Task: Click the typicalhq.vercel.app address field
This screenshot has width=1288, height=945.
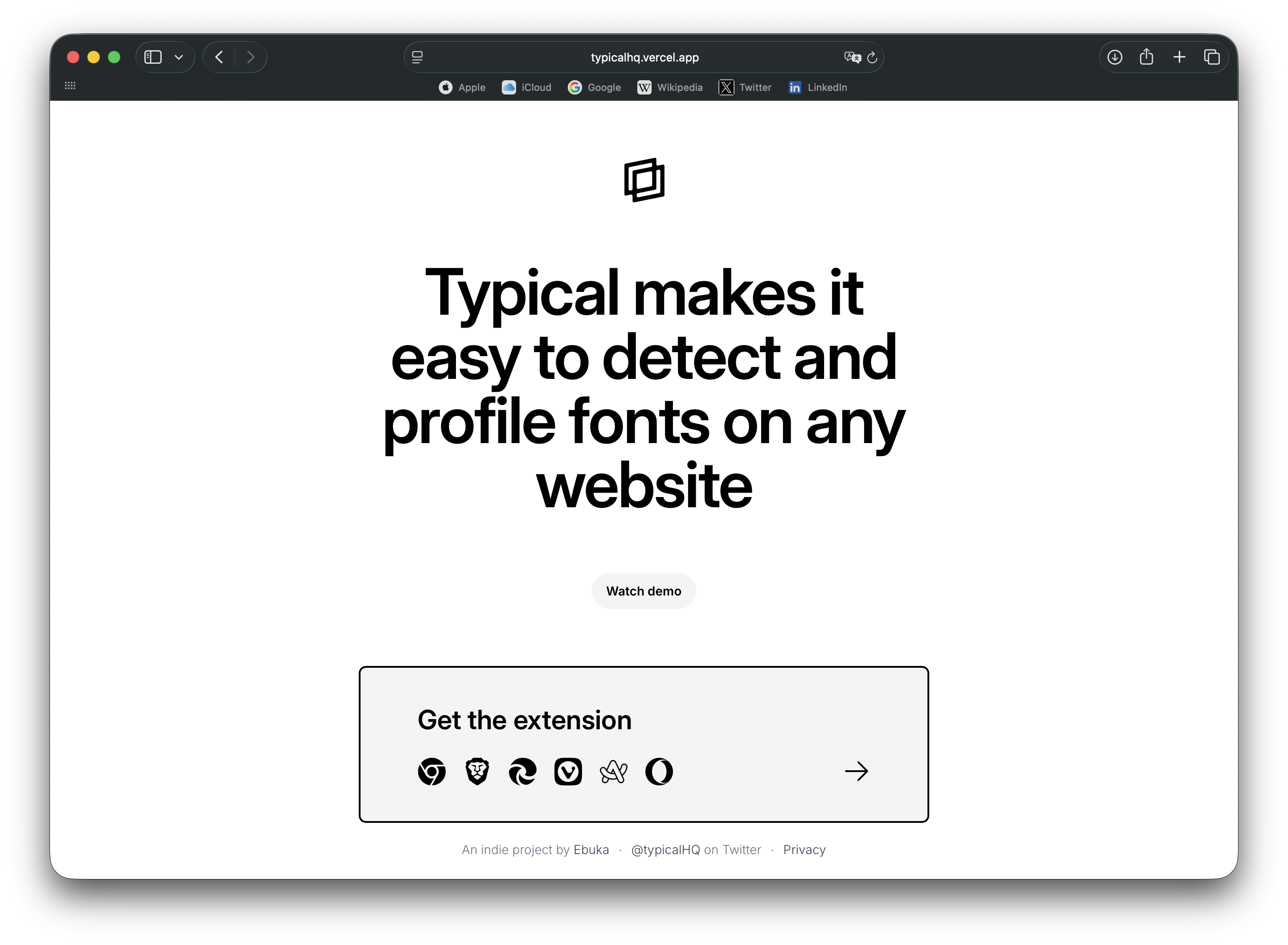Action: point(644,57)
